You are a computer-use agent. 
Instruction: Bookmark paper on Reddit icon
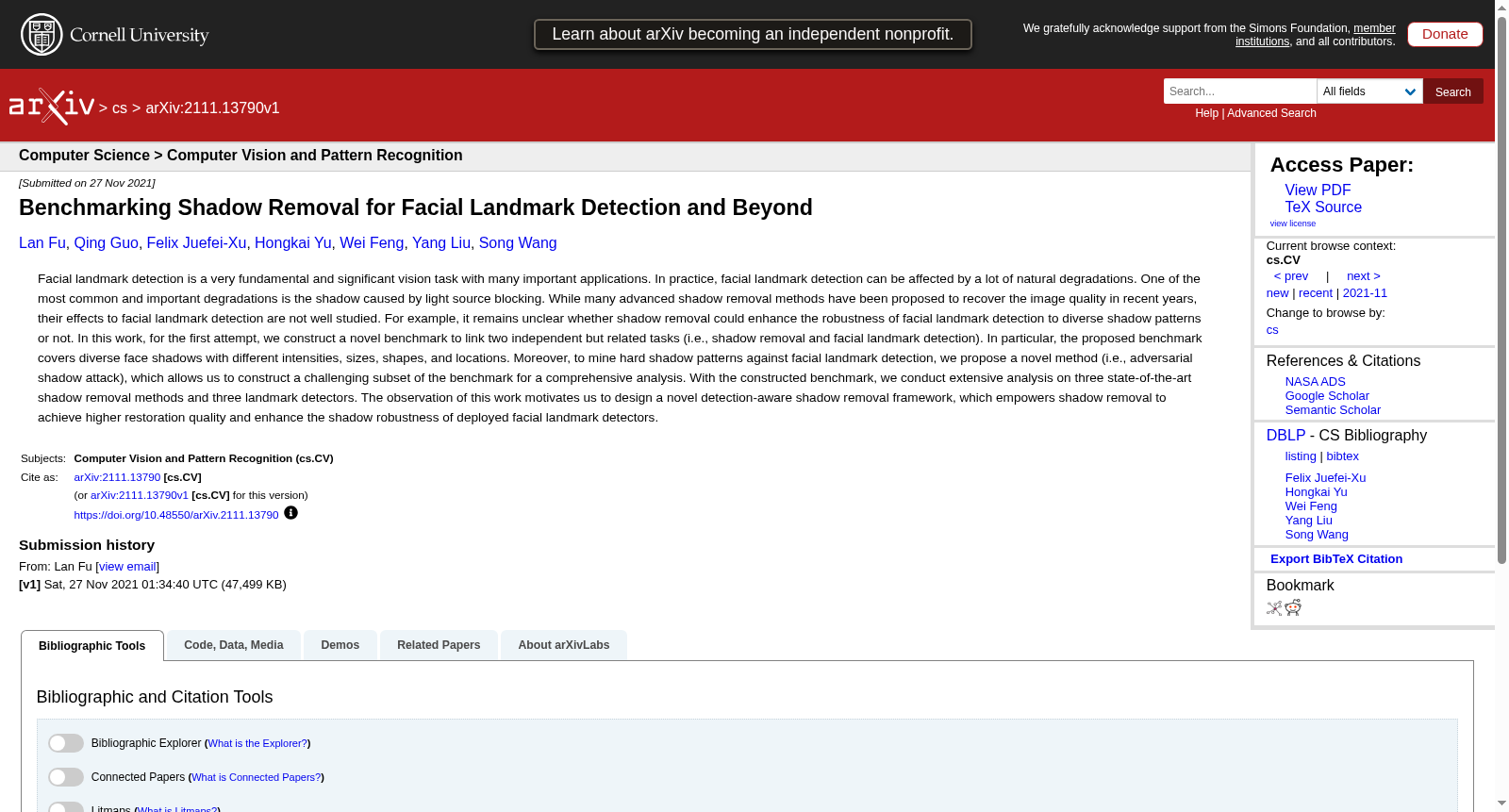pos(1293,607)
